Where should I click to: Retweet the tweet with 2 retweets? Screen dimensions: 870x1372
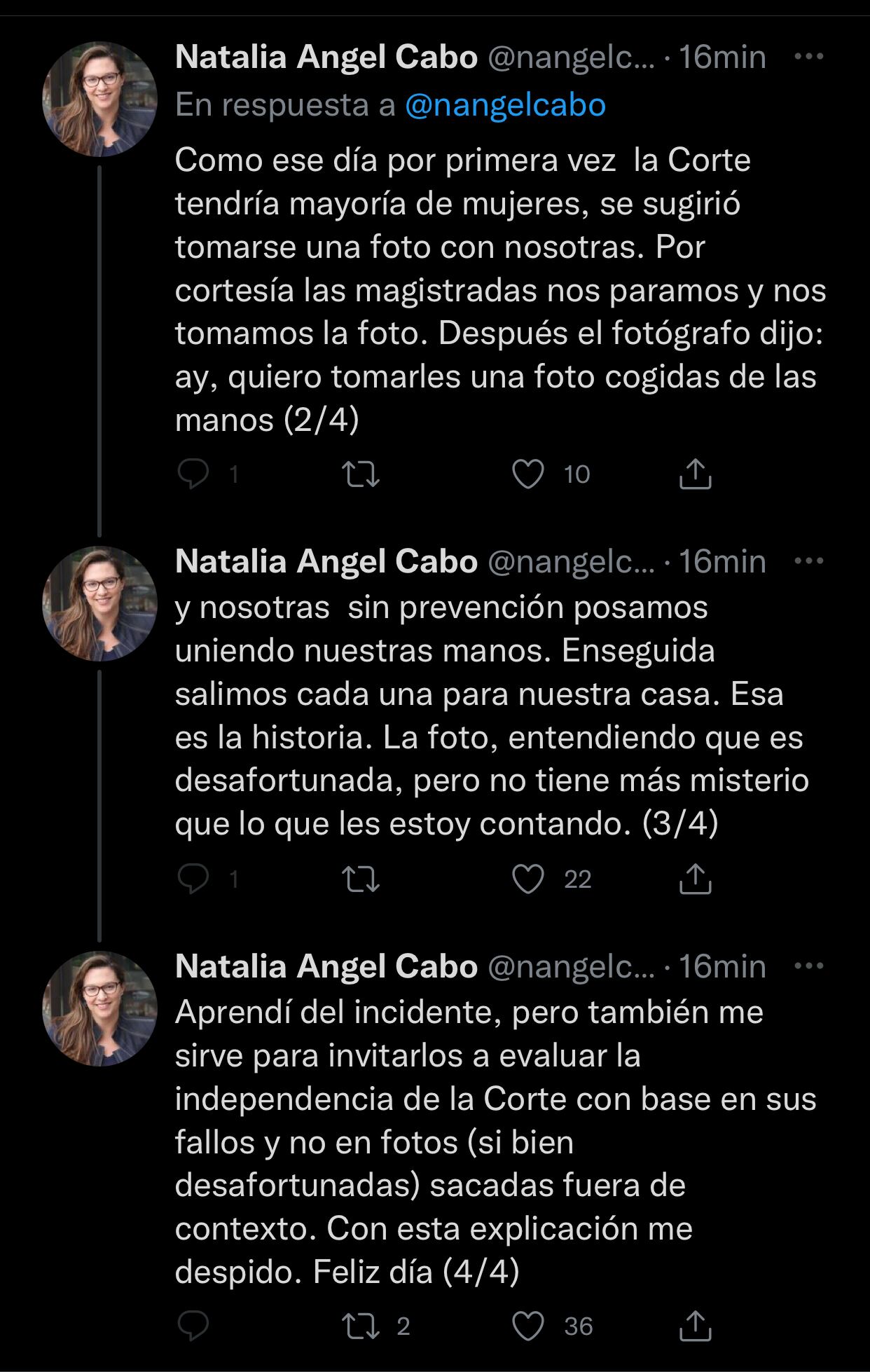[360, 1326]
